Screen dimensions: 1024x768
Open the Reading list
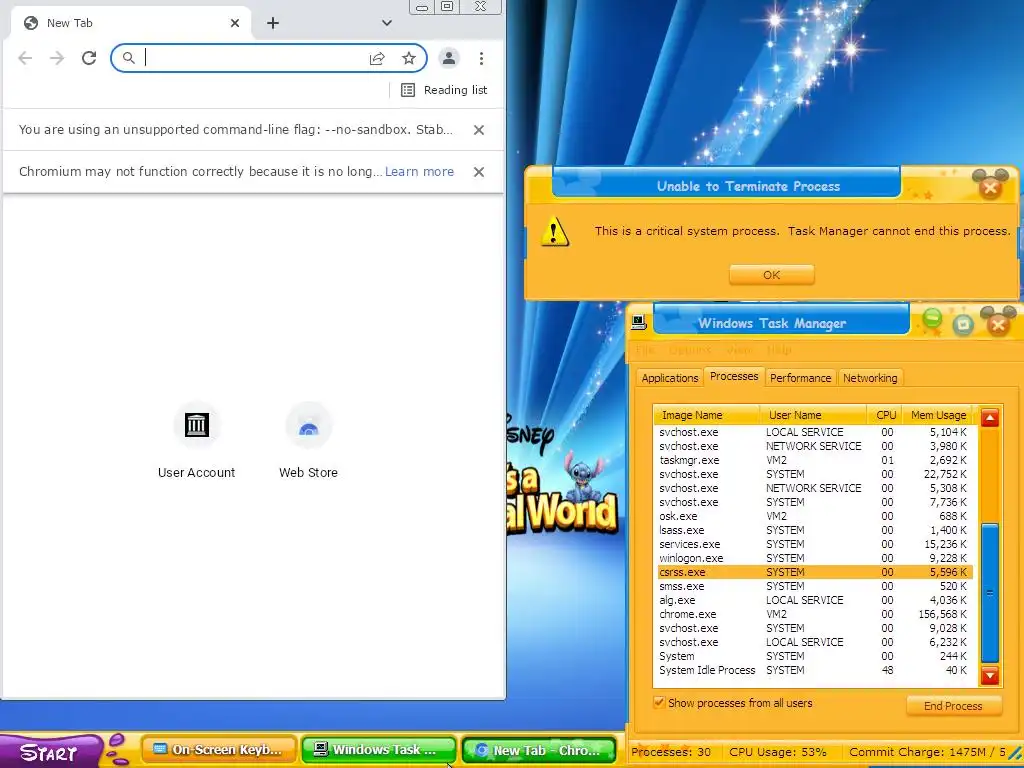pyautogui.click(x=444, y=90)
